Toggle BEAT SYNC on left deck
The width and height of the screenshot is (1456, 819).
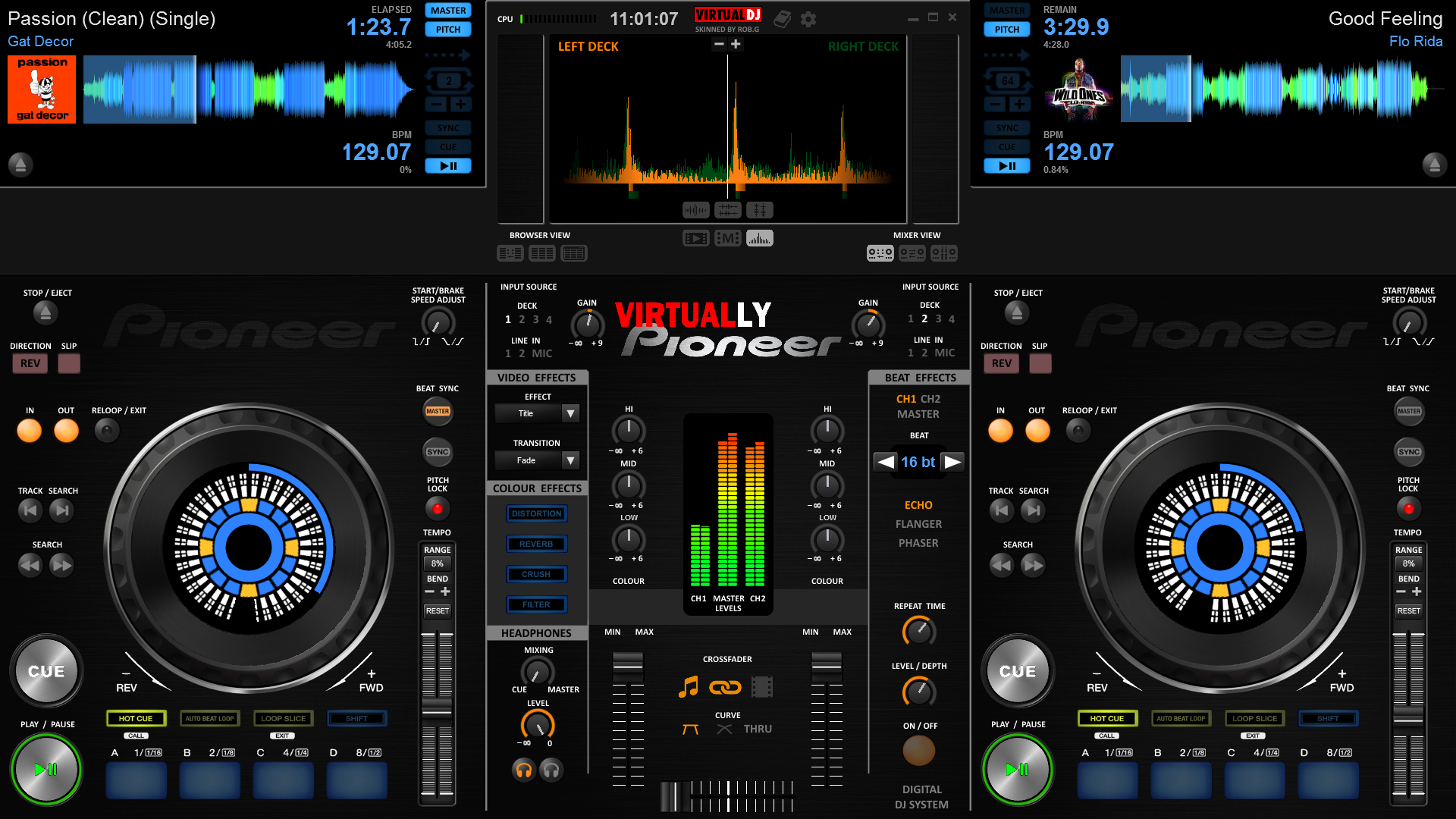[x=437, y=451]
